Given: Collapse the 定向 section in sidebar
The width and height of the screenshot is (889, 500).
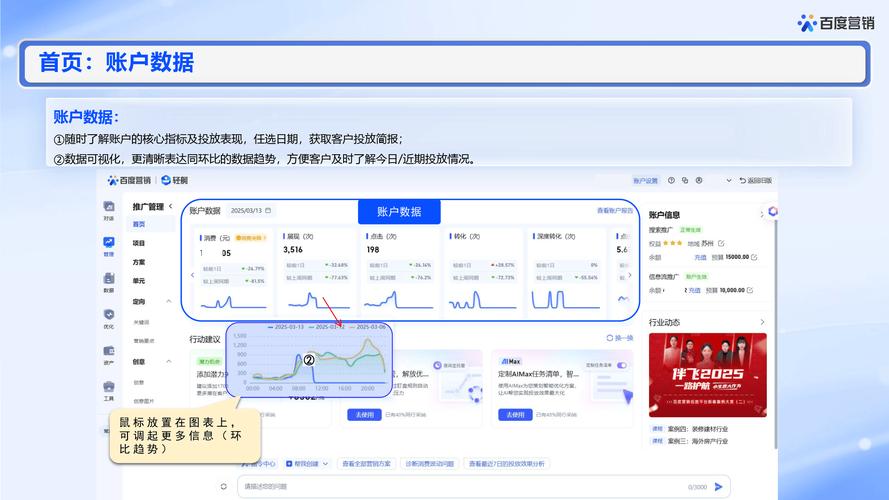Looking at the screenshot, I should (168, 302).
